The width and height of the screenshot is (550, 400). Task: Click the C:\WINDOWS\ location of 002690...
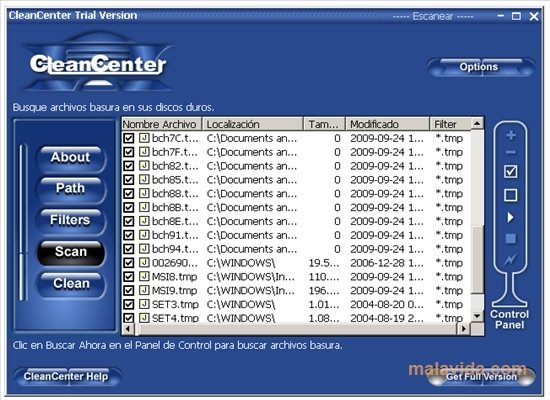[x=241, y=263]
